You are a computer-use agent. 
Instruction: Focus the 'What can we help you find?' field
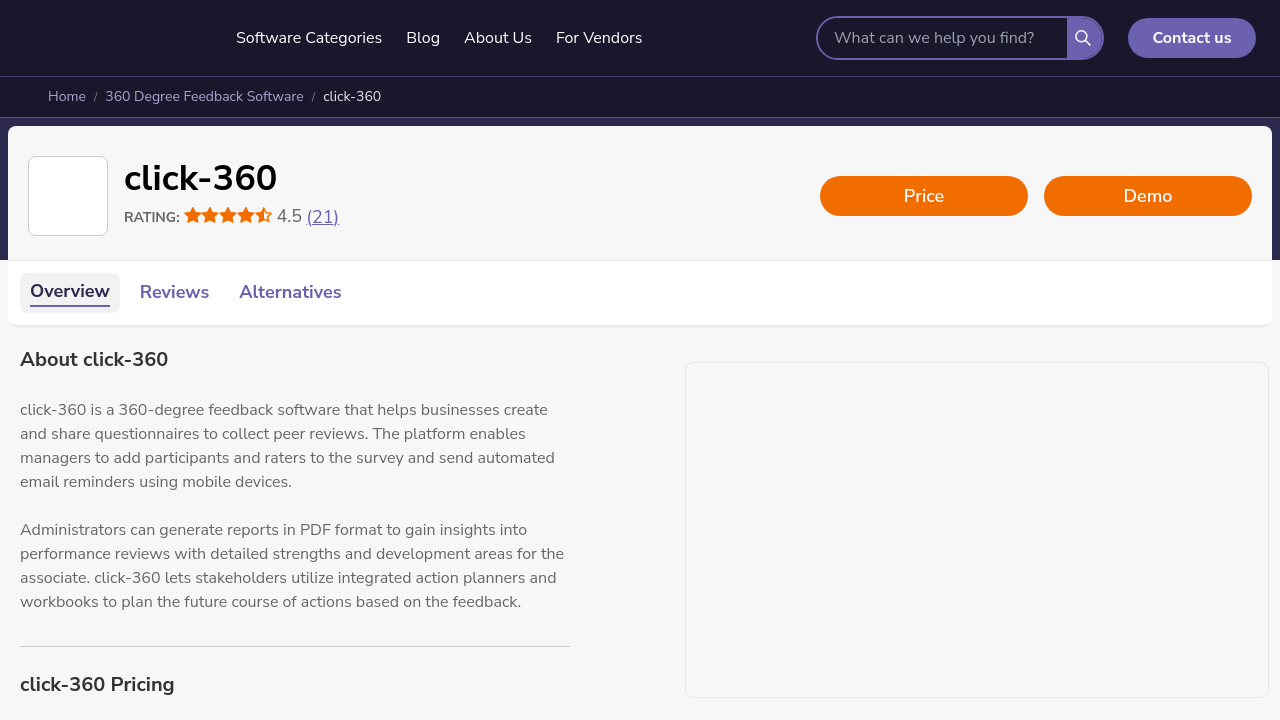942,38
